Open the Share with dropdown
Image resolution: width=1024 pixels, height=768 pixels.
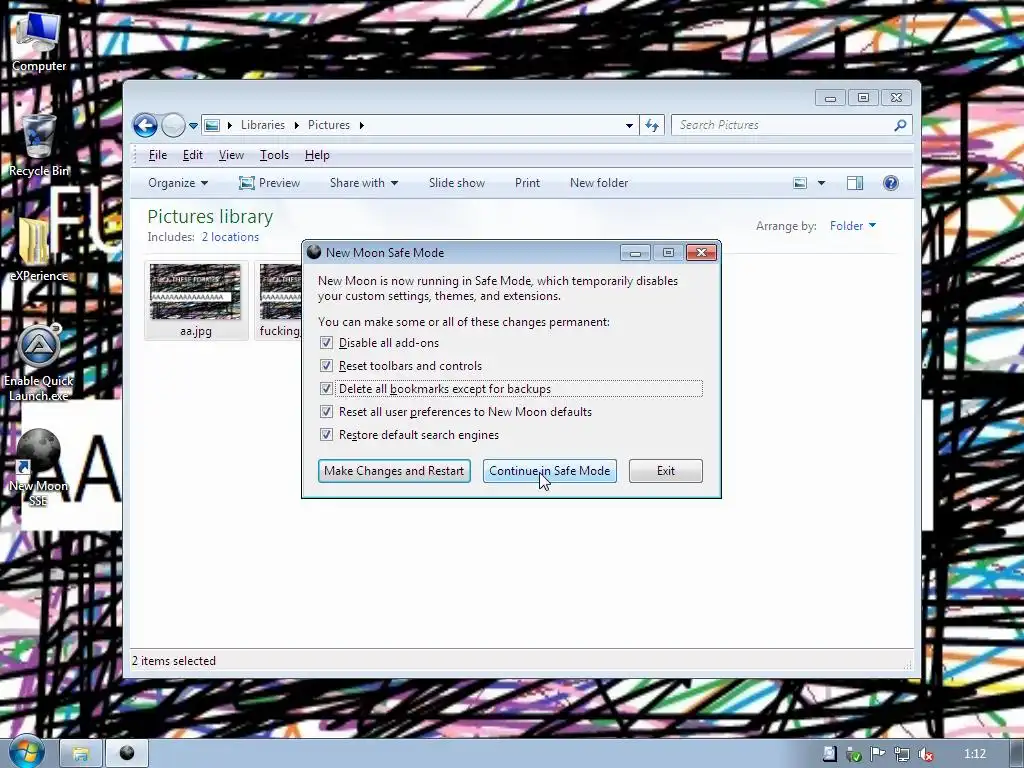point(364,183)
